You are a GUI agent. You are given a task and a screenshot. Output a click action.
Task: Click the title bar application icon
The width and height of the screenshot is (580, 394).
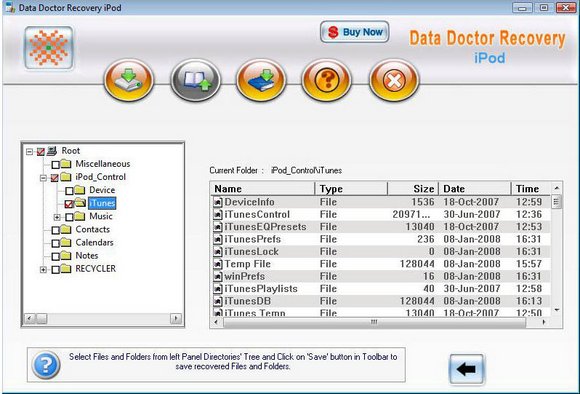click(x=10, y=7)
